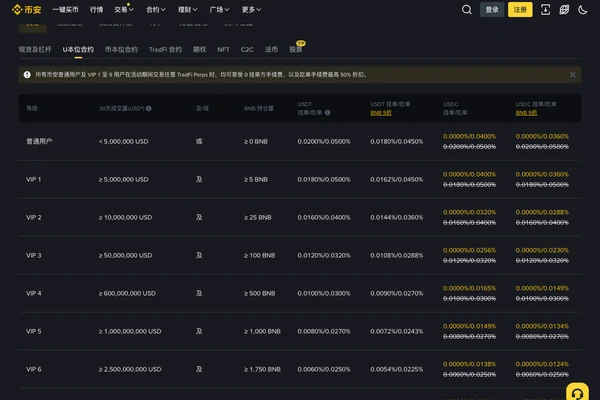Click info icon beside USDT 挂单/吃单
This screenshot has width=600, height=400.
328,113
